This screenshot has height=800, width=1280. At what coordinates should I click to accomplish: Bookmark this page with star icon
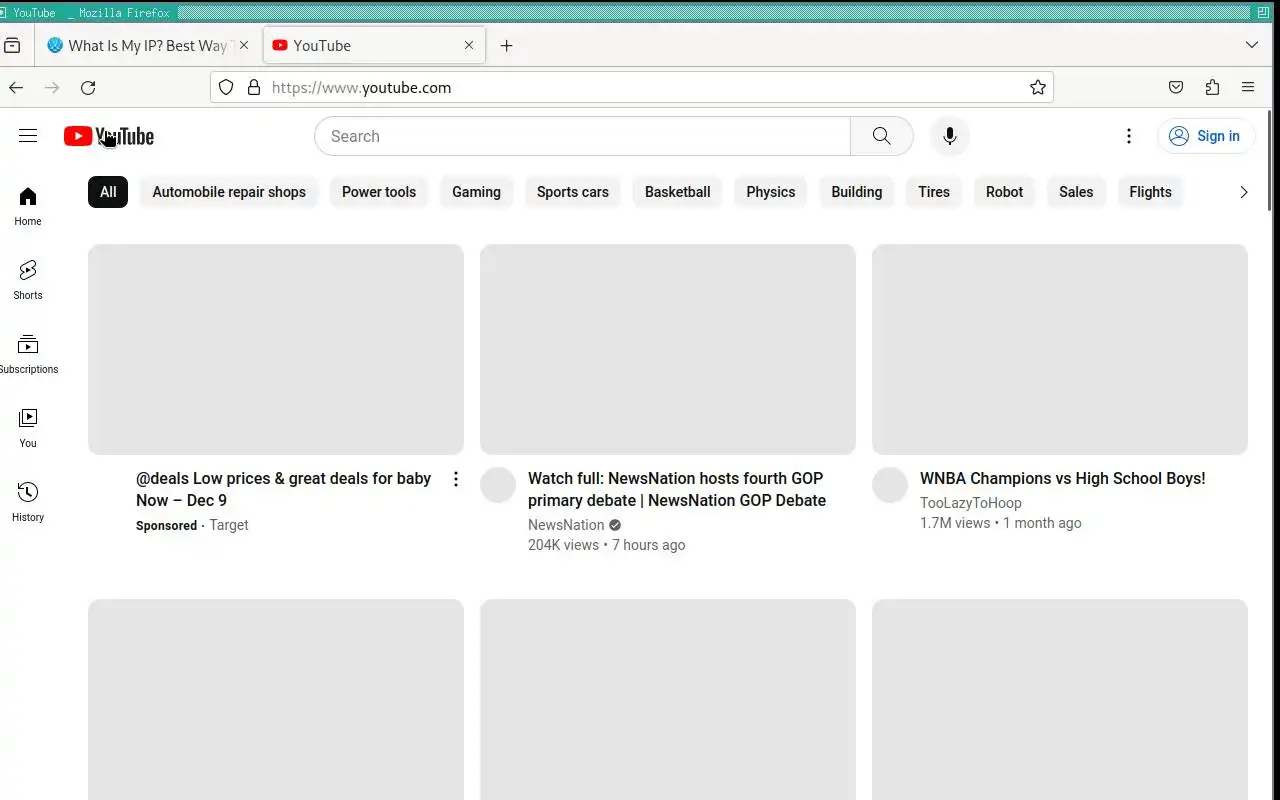click(1038, 88)
